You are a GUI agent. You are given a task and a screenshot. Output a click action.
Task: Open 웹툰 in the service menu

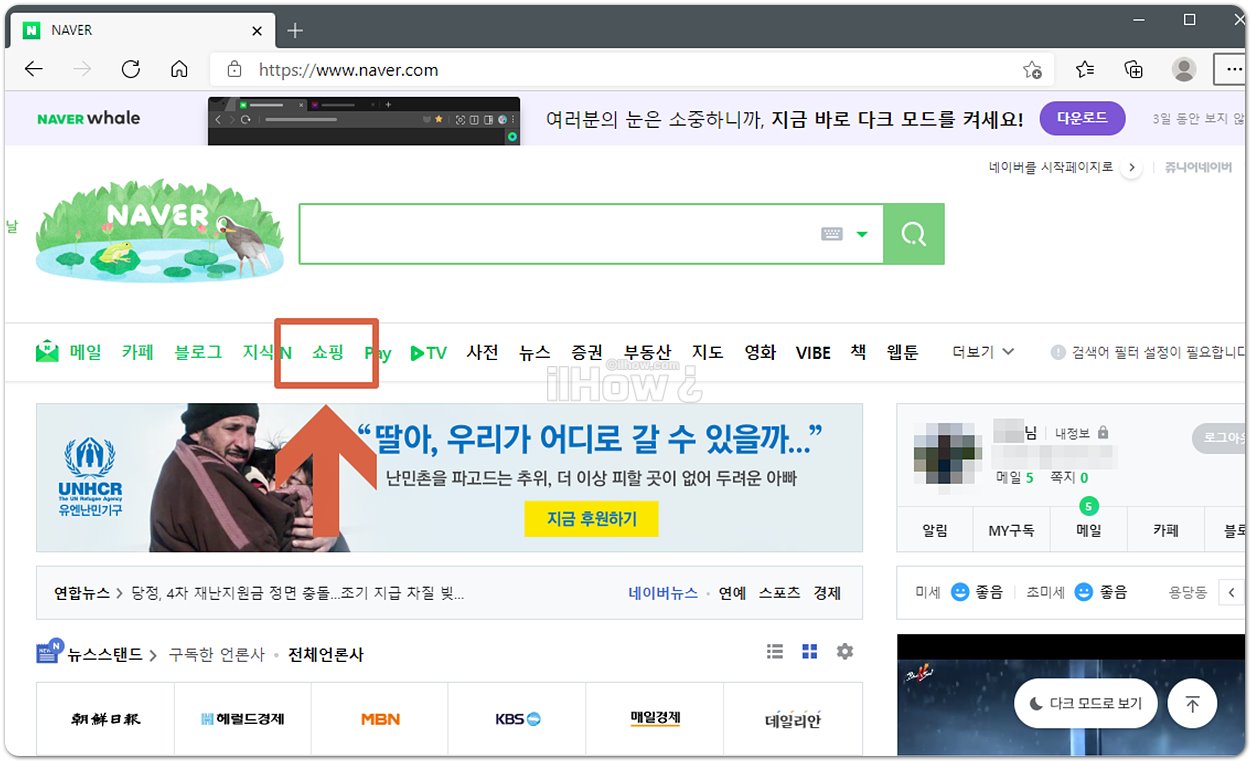902,352
